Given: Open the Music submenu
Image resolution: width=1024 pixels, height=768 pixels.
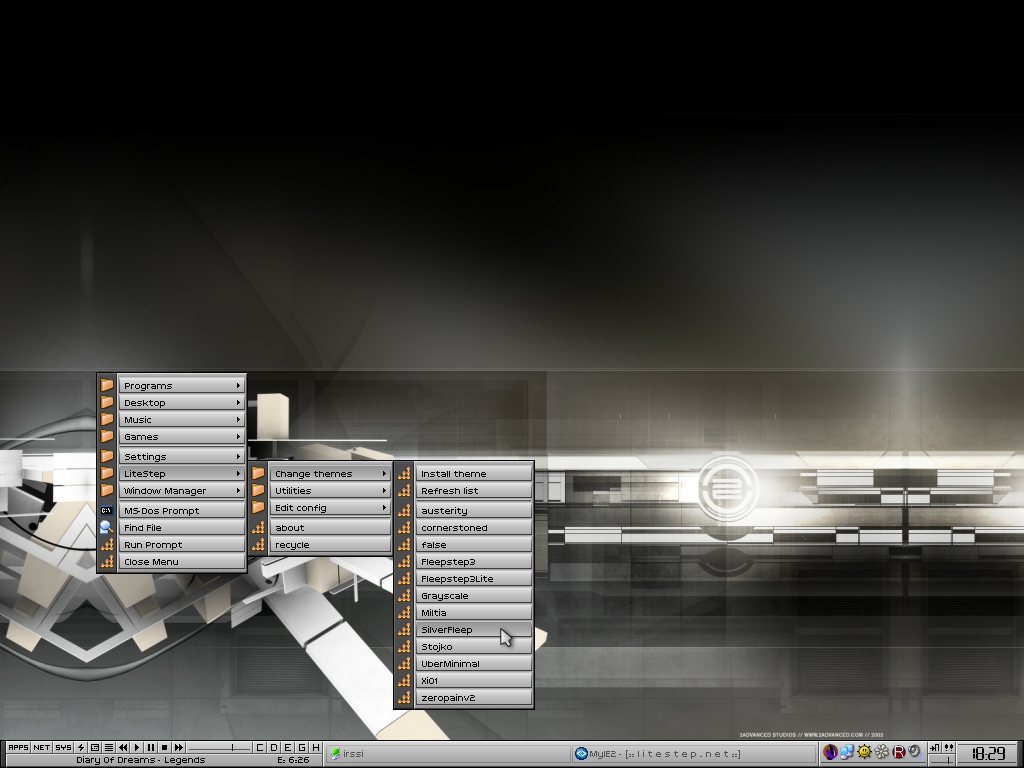Looking at the screenshot, I should 182,419.
